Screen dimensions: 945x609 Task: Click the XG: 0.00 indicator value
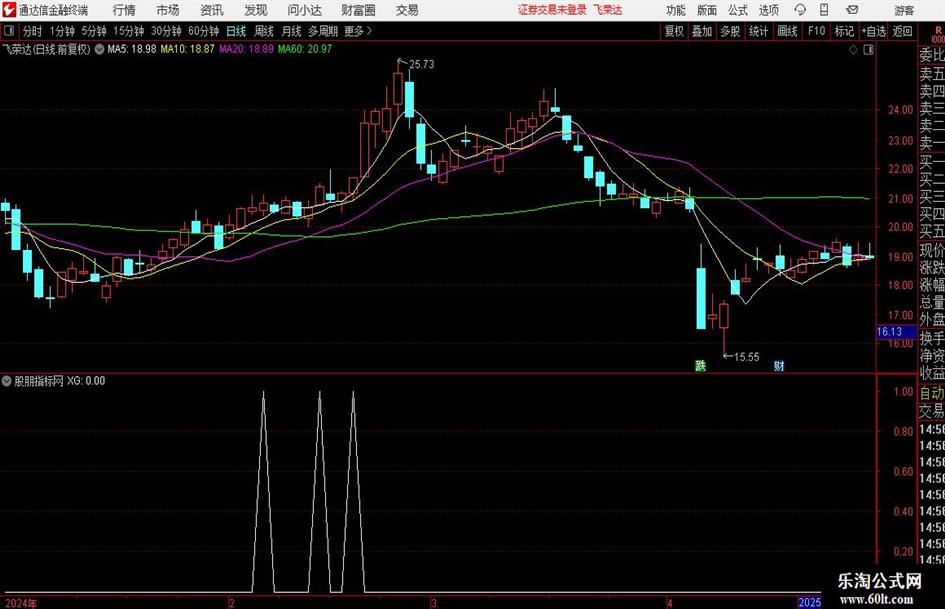point(86,381)
